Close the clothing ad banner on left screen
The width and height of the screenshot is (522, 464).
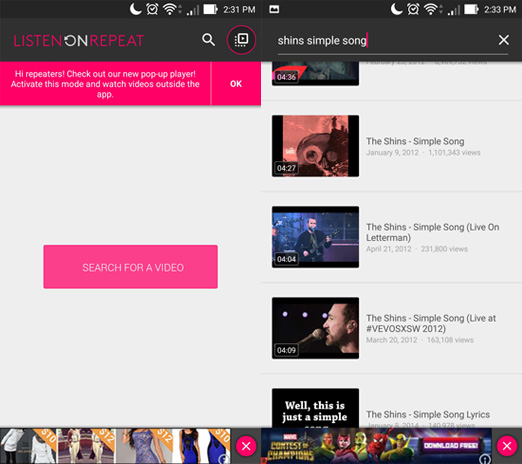click(246, 446)
